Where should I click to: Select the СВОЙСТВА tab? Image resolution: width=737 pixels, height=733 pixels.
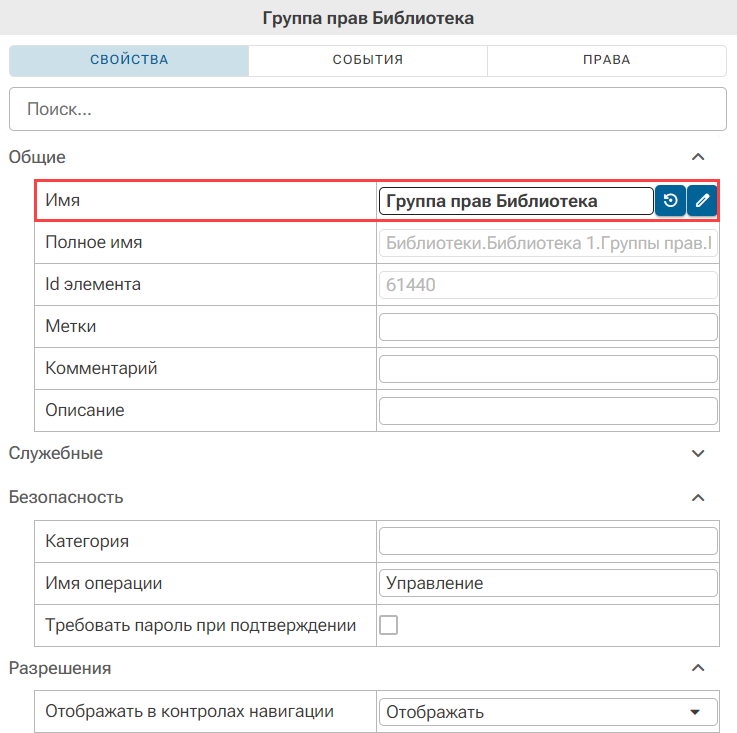[129, 60]
